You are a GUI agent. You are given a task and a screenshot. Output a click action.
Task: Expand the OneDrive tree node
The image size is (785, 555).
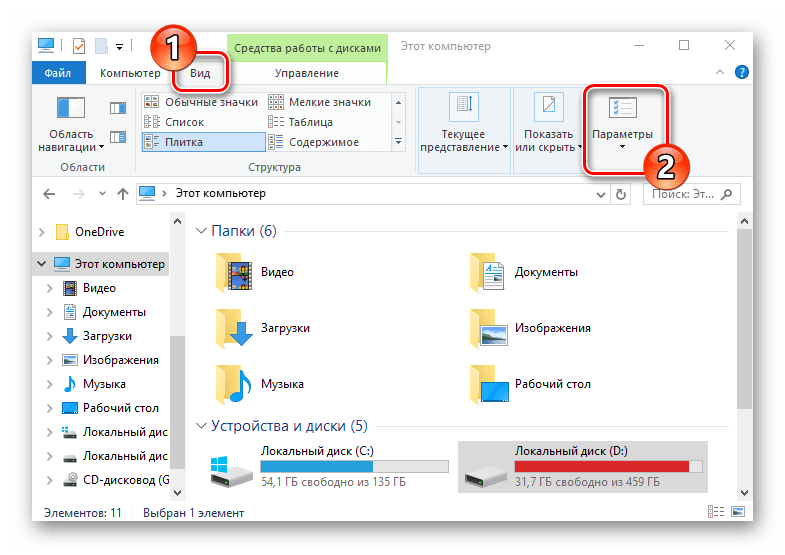(42, 232)
